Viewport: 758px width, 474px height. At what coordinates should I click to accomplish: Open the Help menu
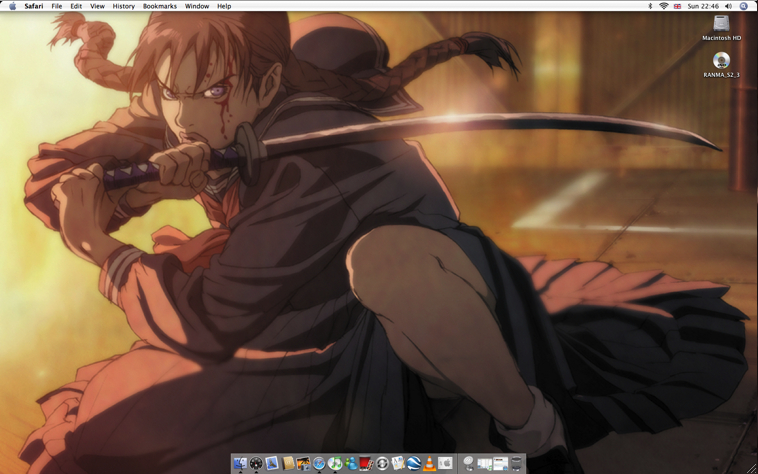coord(224,6)
